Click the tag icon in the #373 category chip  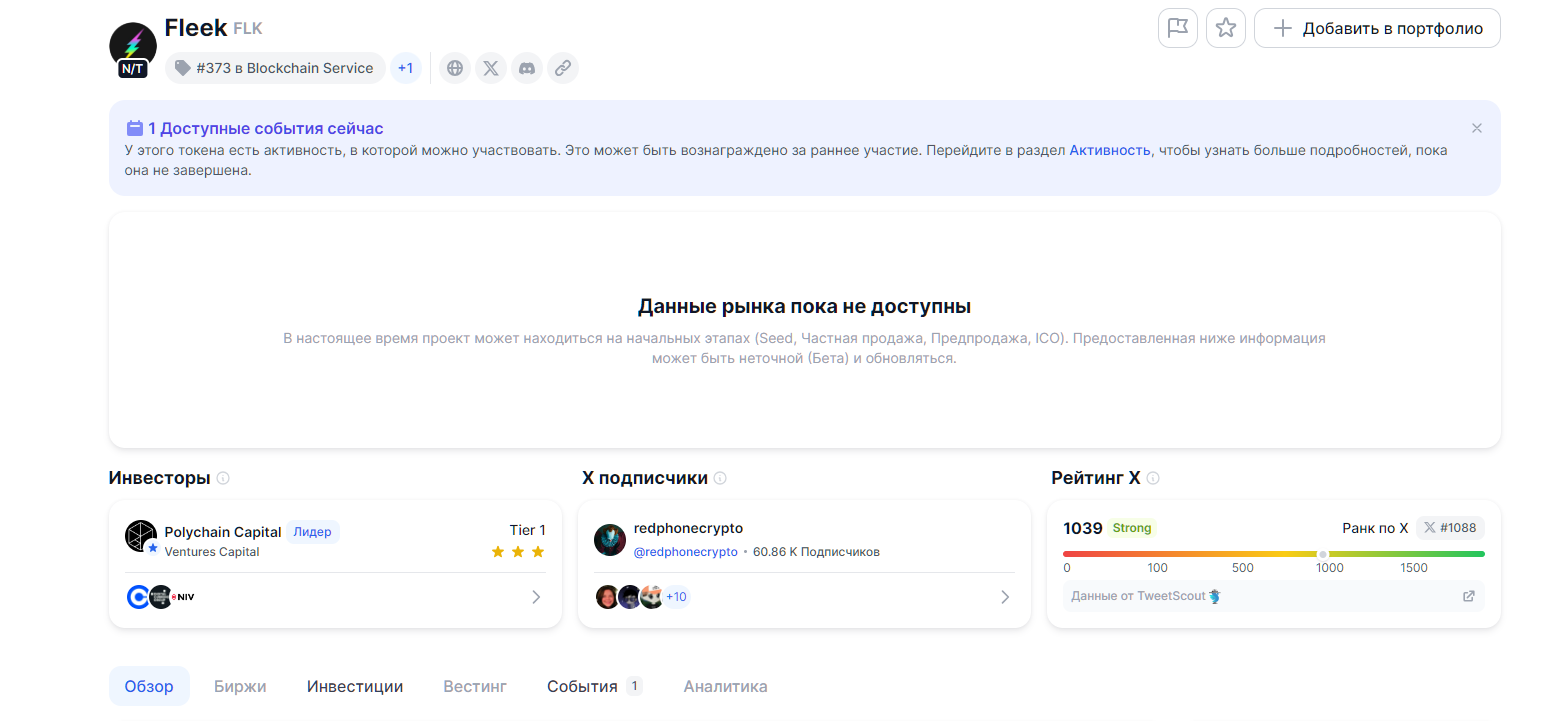(183, 68)
